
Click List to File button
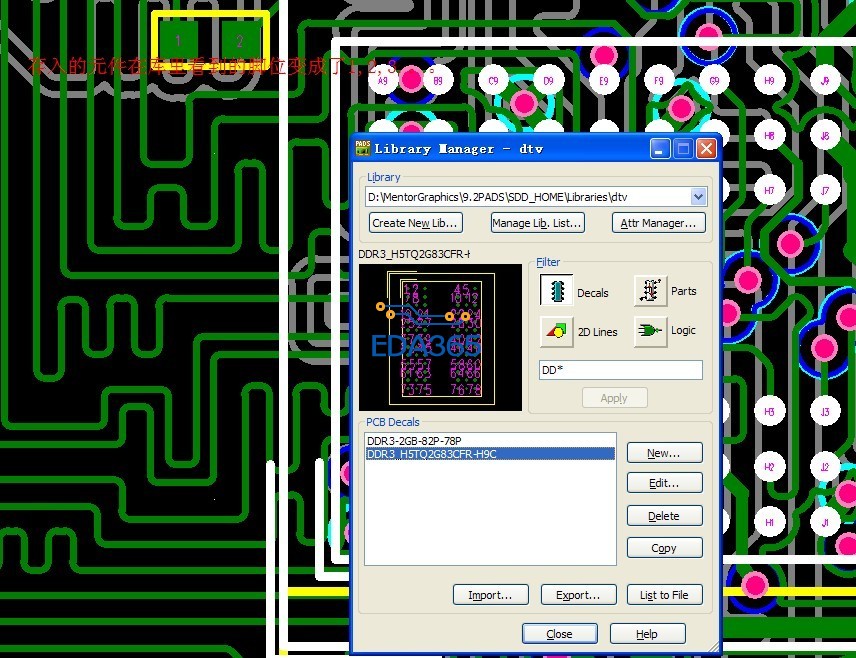coord(664,595)
